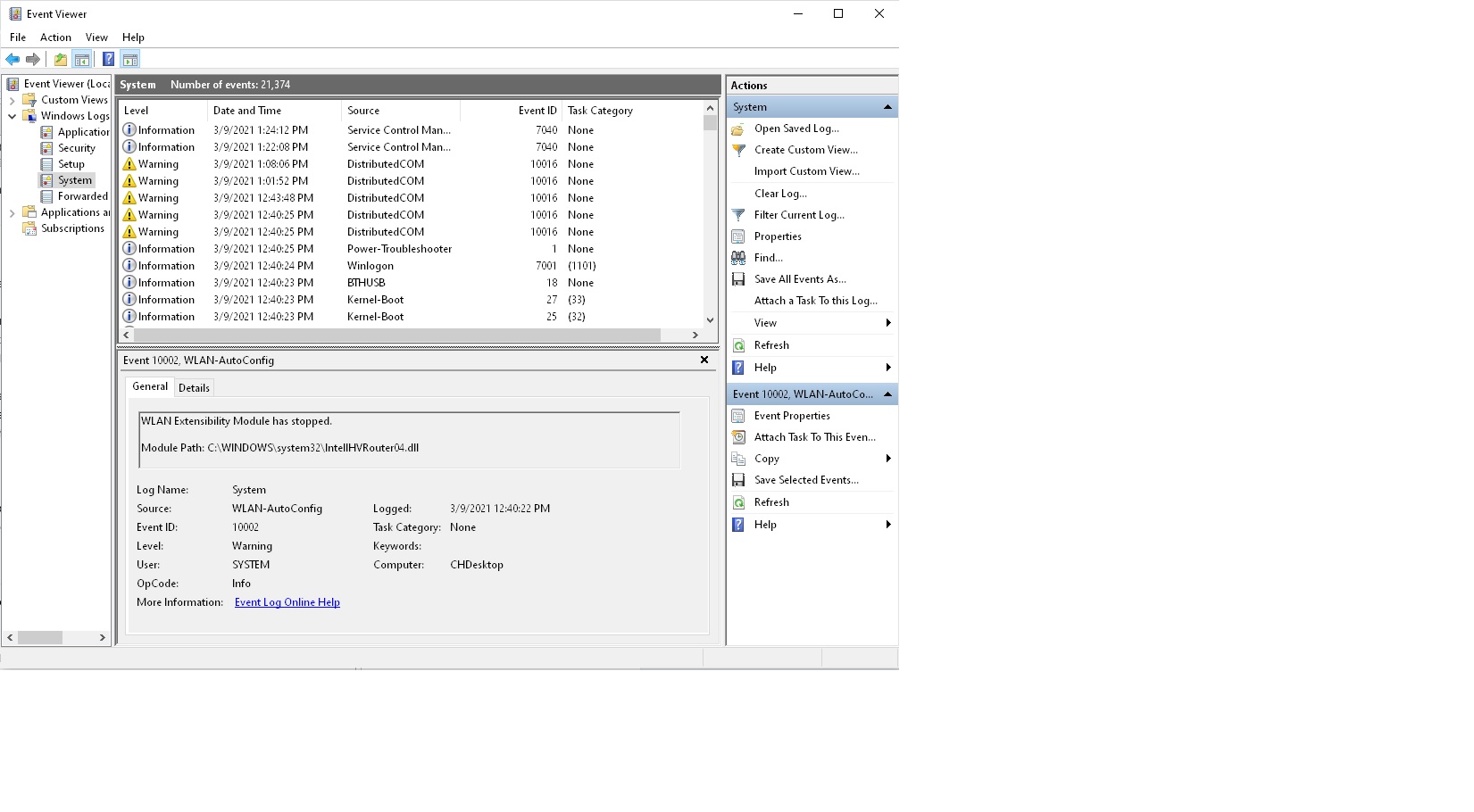
Task: Click the blue Help toolbar icon
Action: pyautogui.click(x=108, y=60)
